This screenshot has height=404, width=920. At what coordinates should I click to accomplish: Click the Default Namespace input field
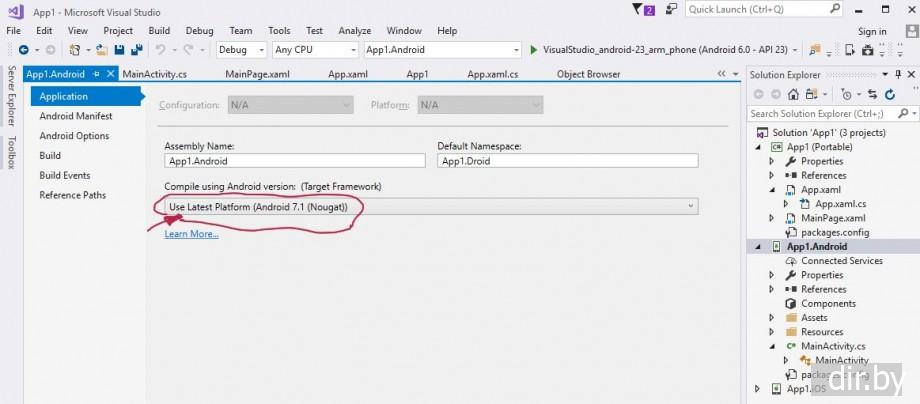tap(568, 161)
